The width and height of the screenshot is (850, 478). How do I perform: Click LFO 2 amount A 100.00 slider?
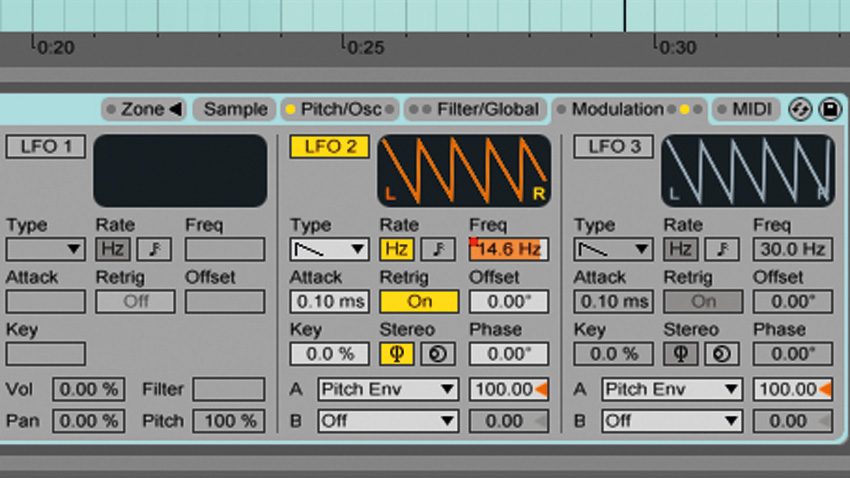[x=508, y=389]
